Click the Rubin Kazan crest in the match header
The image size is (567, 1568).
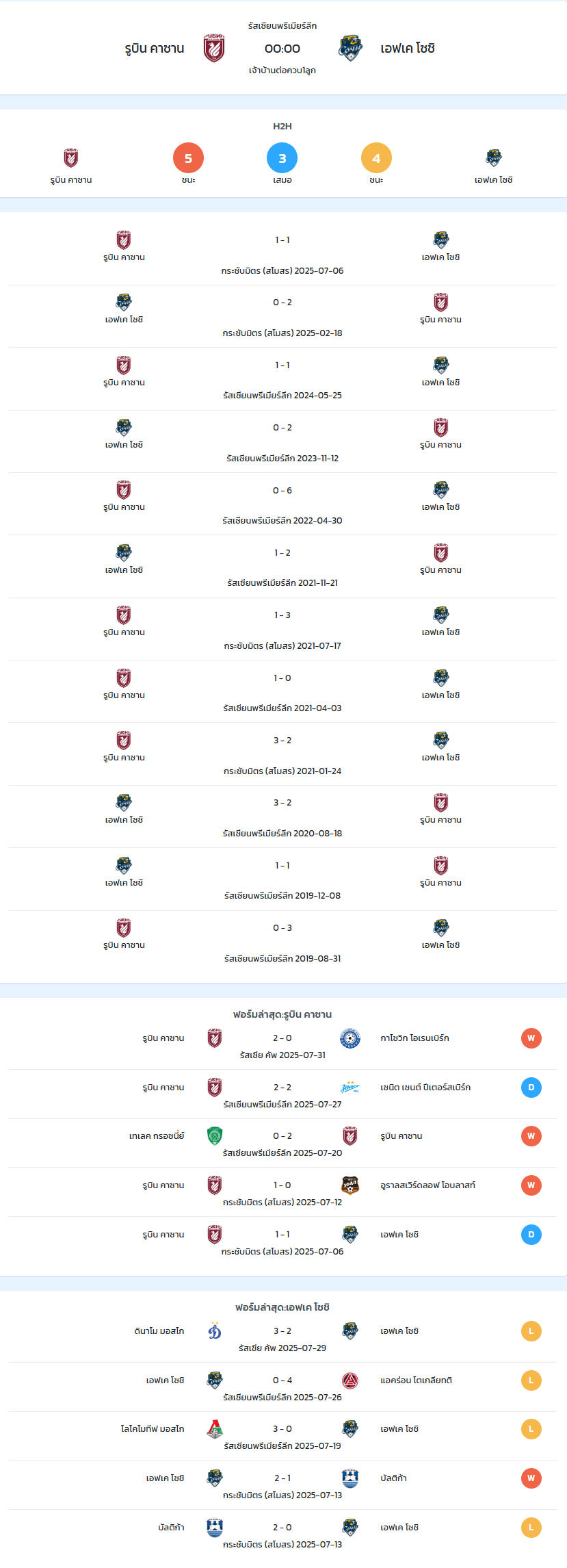[x=214, y=49]
